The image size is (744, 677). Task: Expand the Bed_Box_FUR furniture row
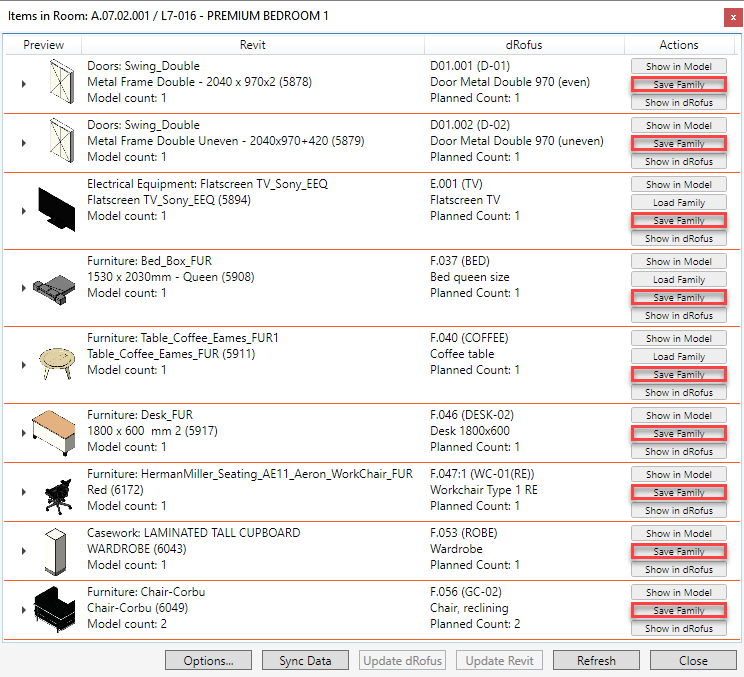(x=23, y=288)
